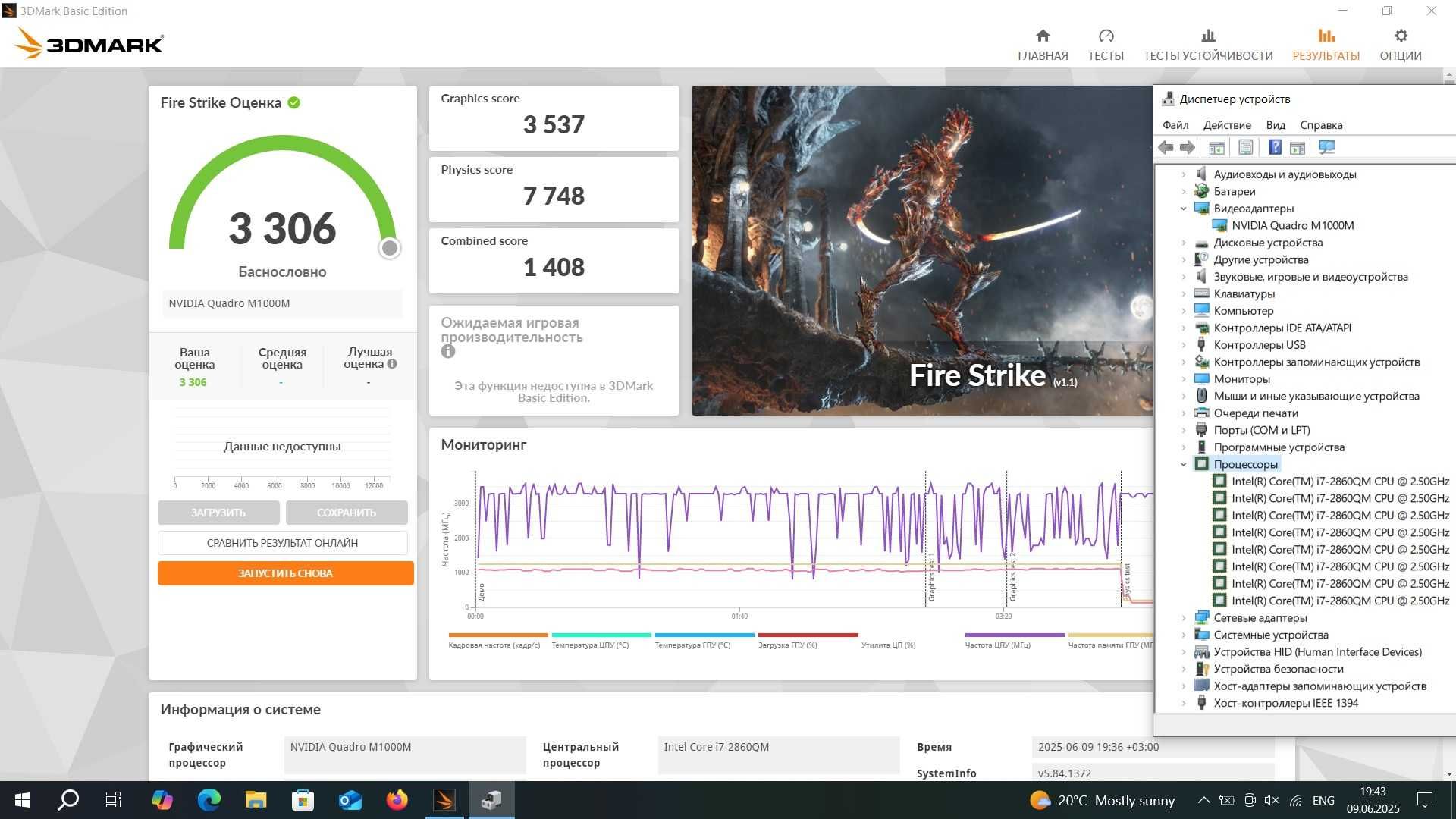Click the Системные устройства icon
Viewport: 1456px width, 819px height.
point(1201,635)
